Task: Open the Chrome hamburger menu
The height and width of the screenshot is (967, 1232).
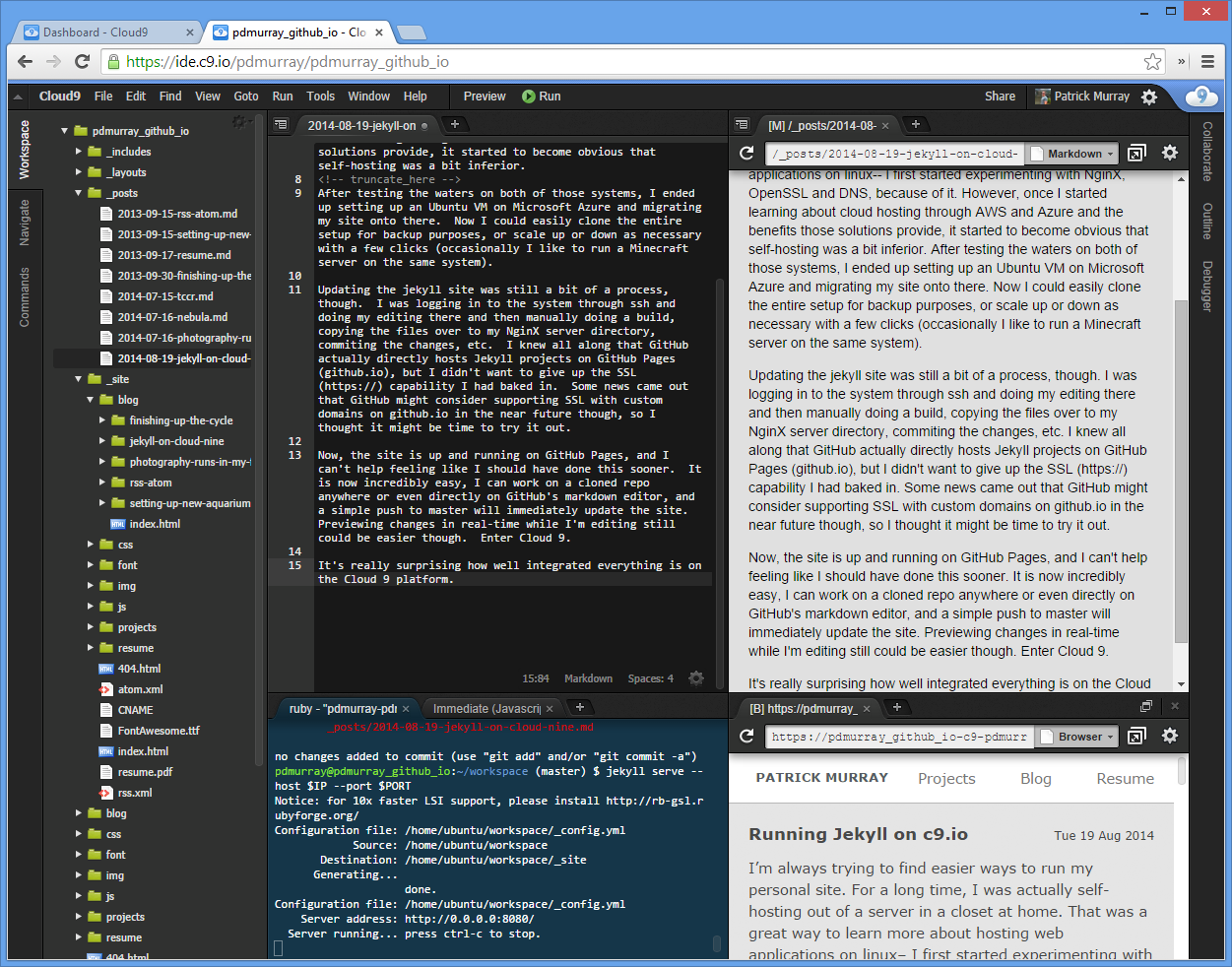Action: click(1208, 61)
